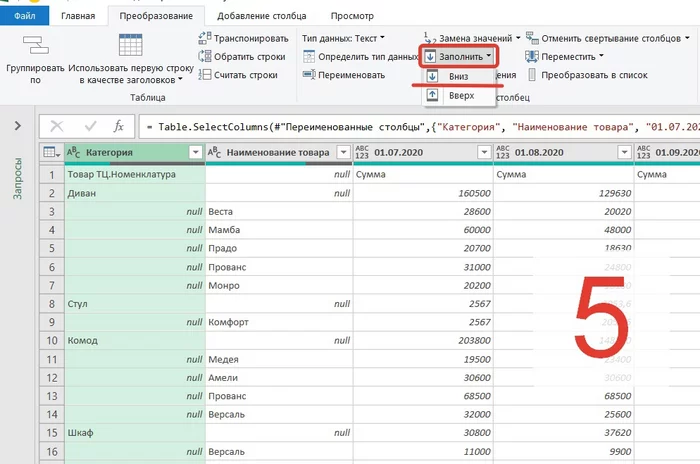
Task: Expand the Запросы queries pane chevron
Action: tap(17, 126)
